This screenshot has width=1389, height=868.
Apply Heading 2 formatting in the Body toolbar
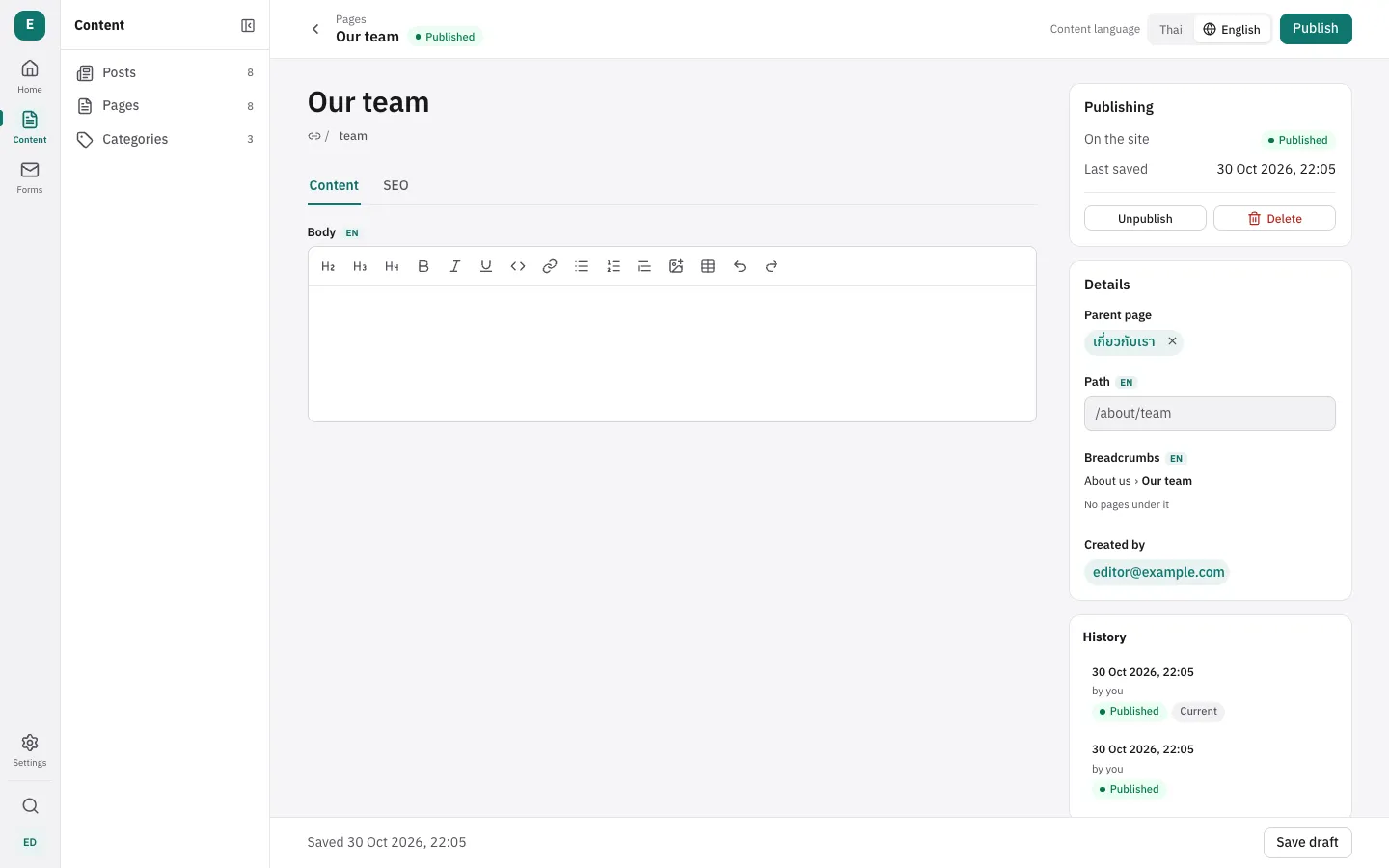[x=328, y=267]
